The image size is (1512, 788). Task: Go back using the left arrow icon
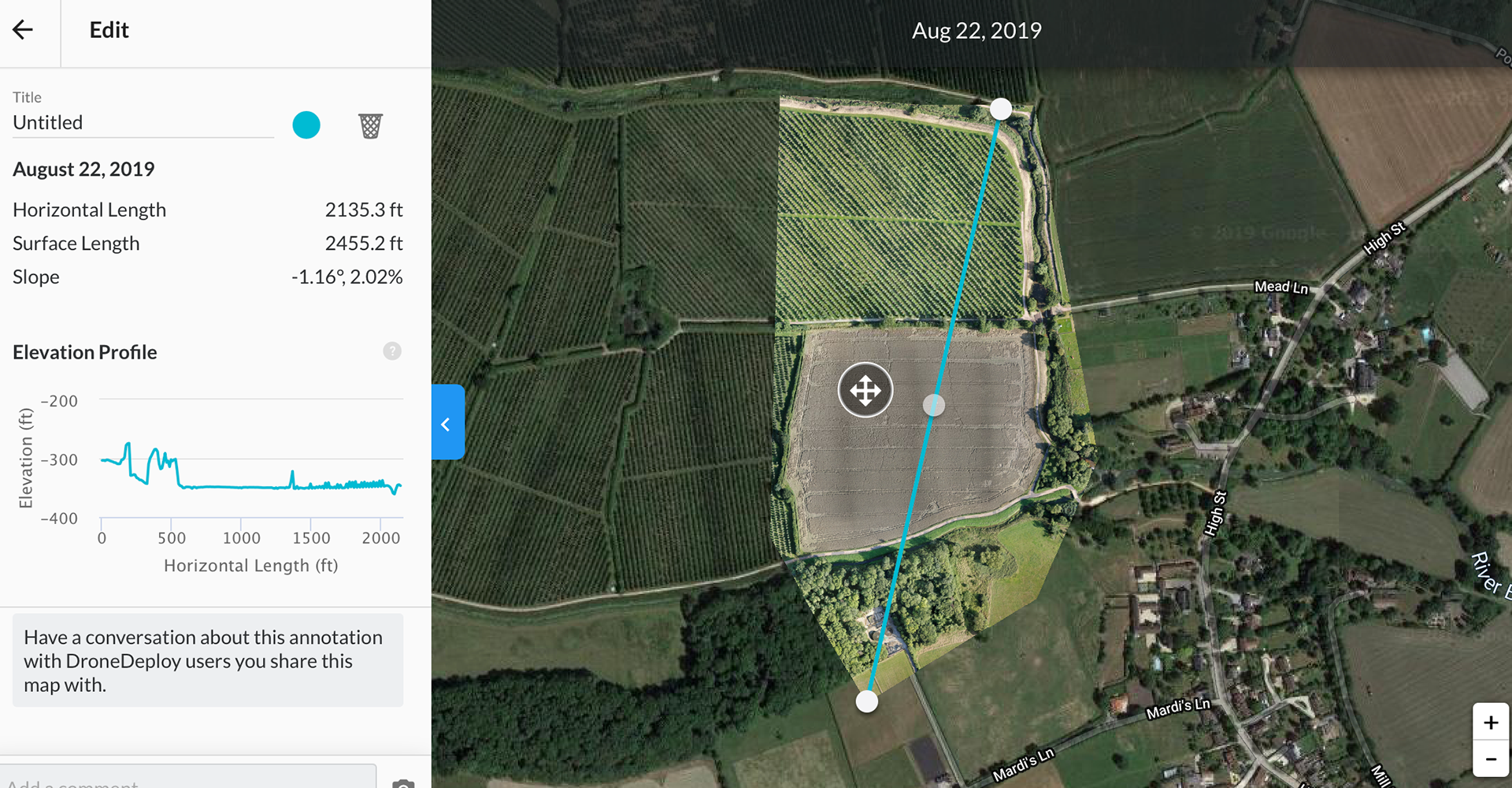coord(23,30)
